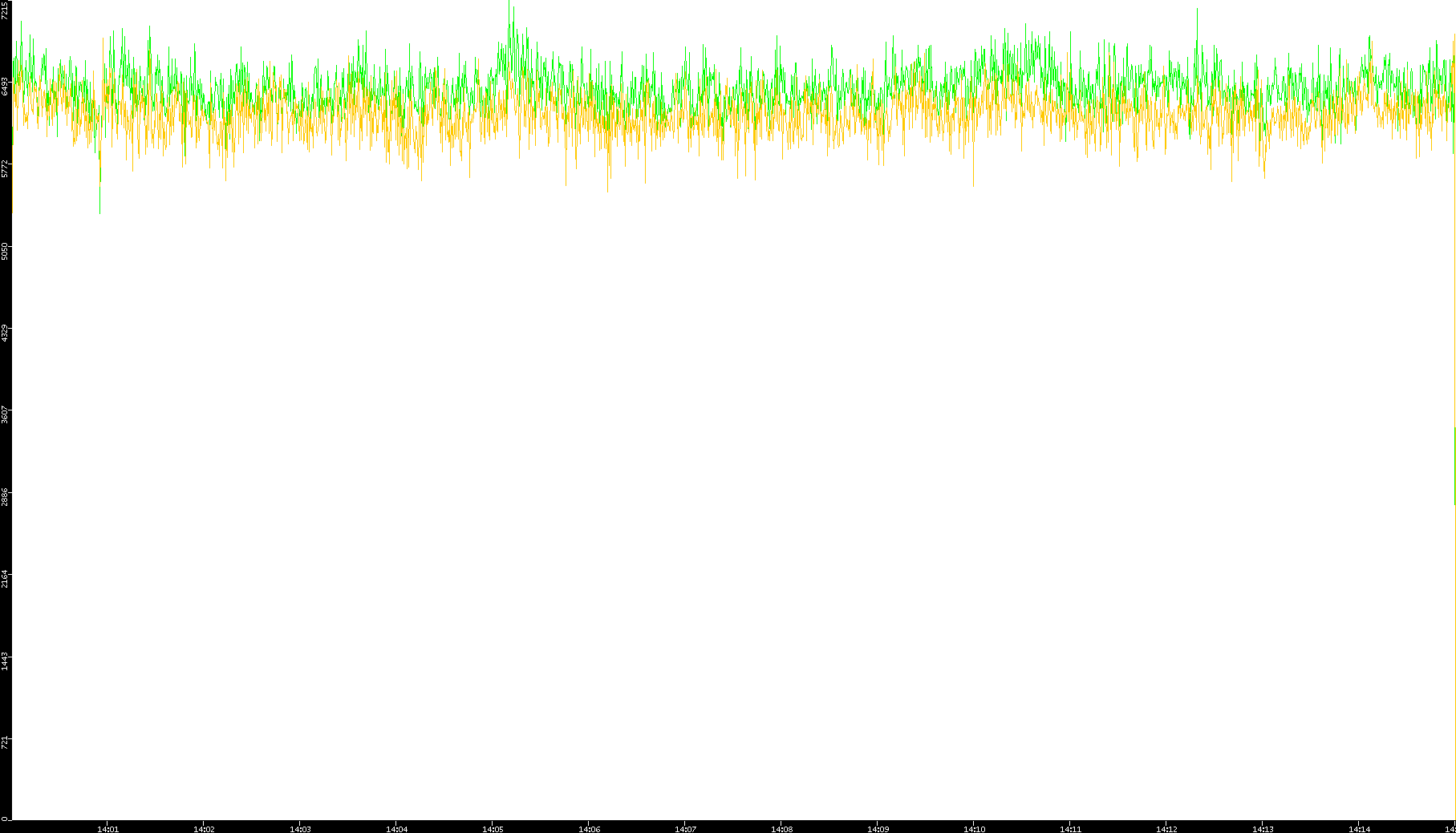Select the 14:12 time axis label
This screenshot has height=833, width=1456.
(1166, 829)
